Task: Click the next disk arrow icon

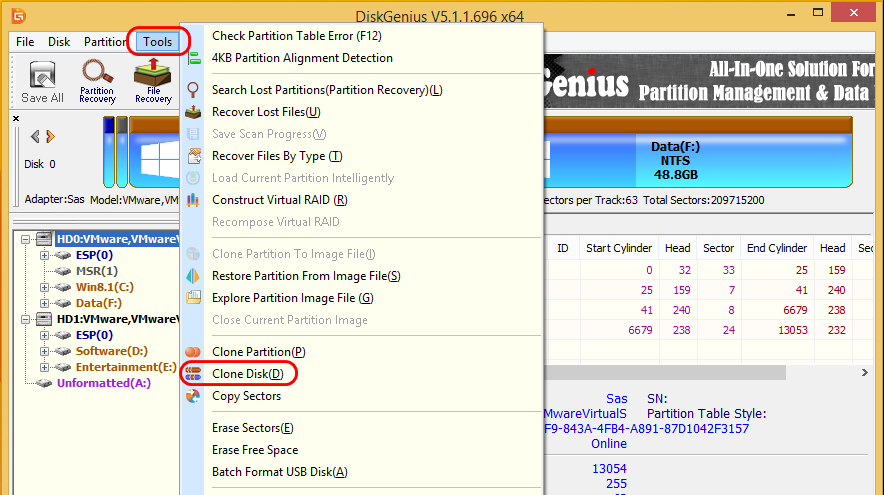Action: pos(51,136)
